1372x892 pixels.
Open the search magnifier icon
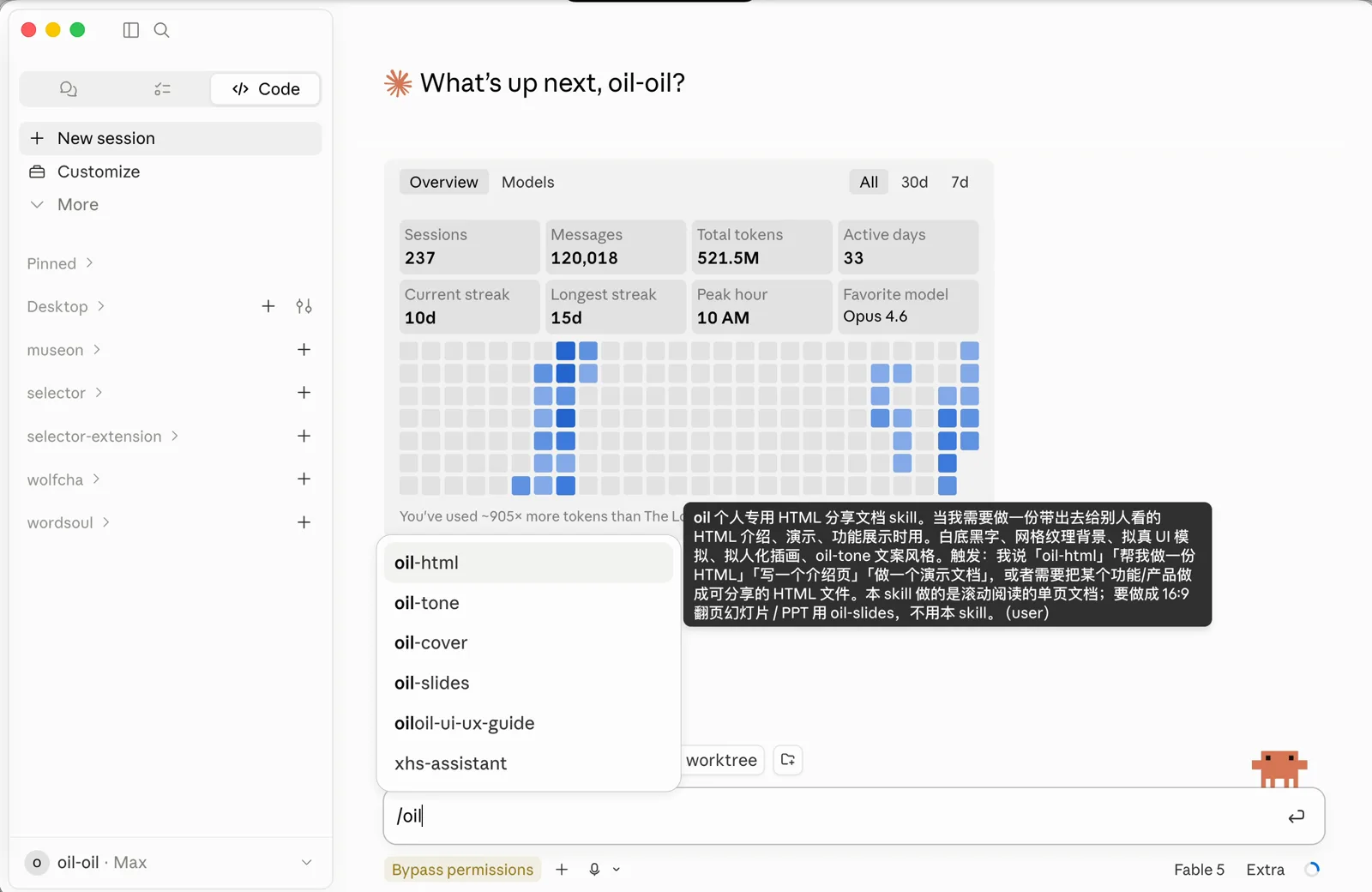(x=161, y=30)
